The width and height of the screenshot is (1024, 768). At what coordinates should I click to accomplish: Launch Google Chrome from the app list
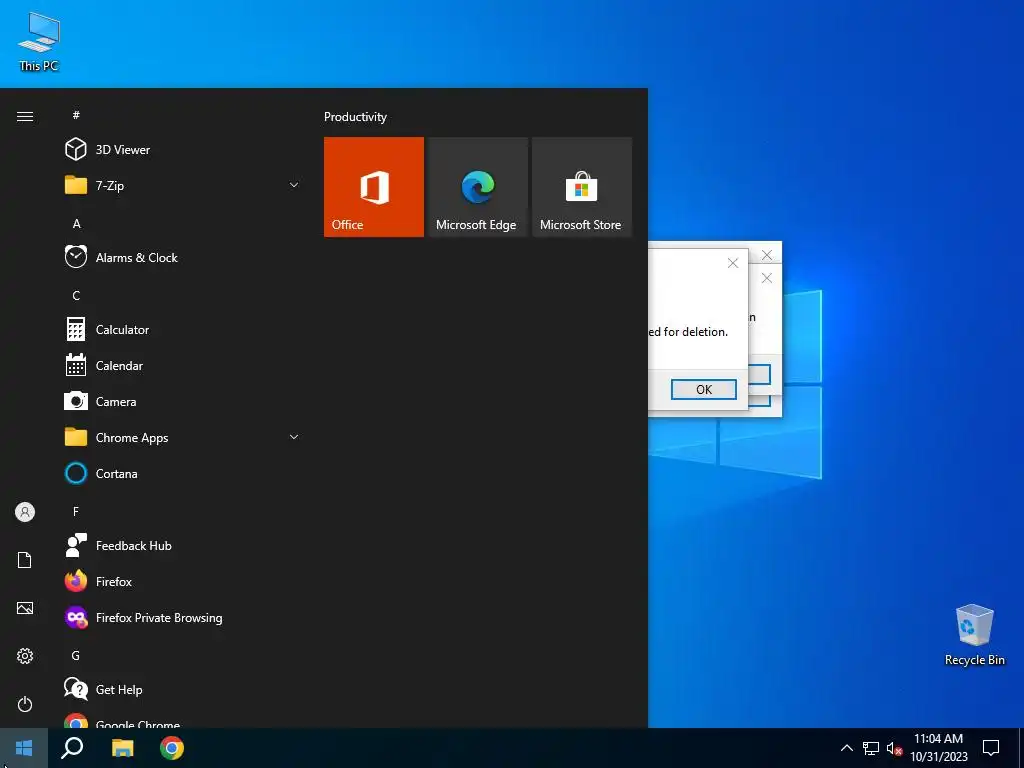click(183, 720)
